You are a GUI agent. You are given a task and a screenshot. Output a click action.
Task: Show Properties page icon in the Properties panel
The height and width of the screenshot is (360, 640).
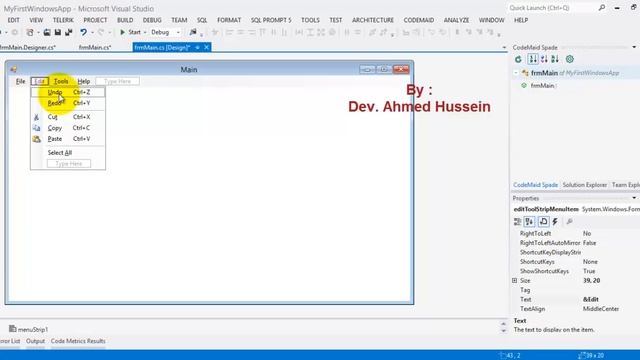543,222
